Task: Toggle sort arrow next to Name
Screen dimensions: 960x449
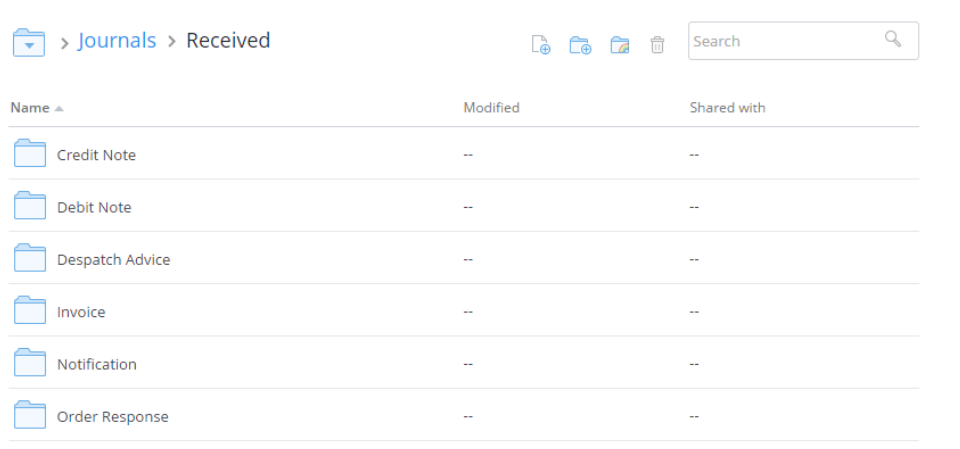Action: pyautogui.click(x=59, y=108)
